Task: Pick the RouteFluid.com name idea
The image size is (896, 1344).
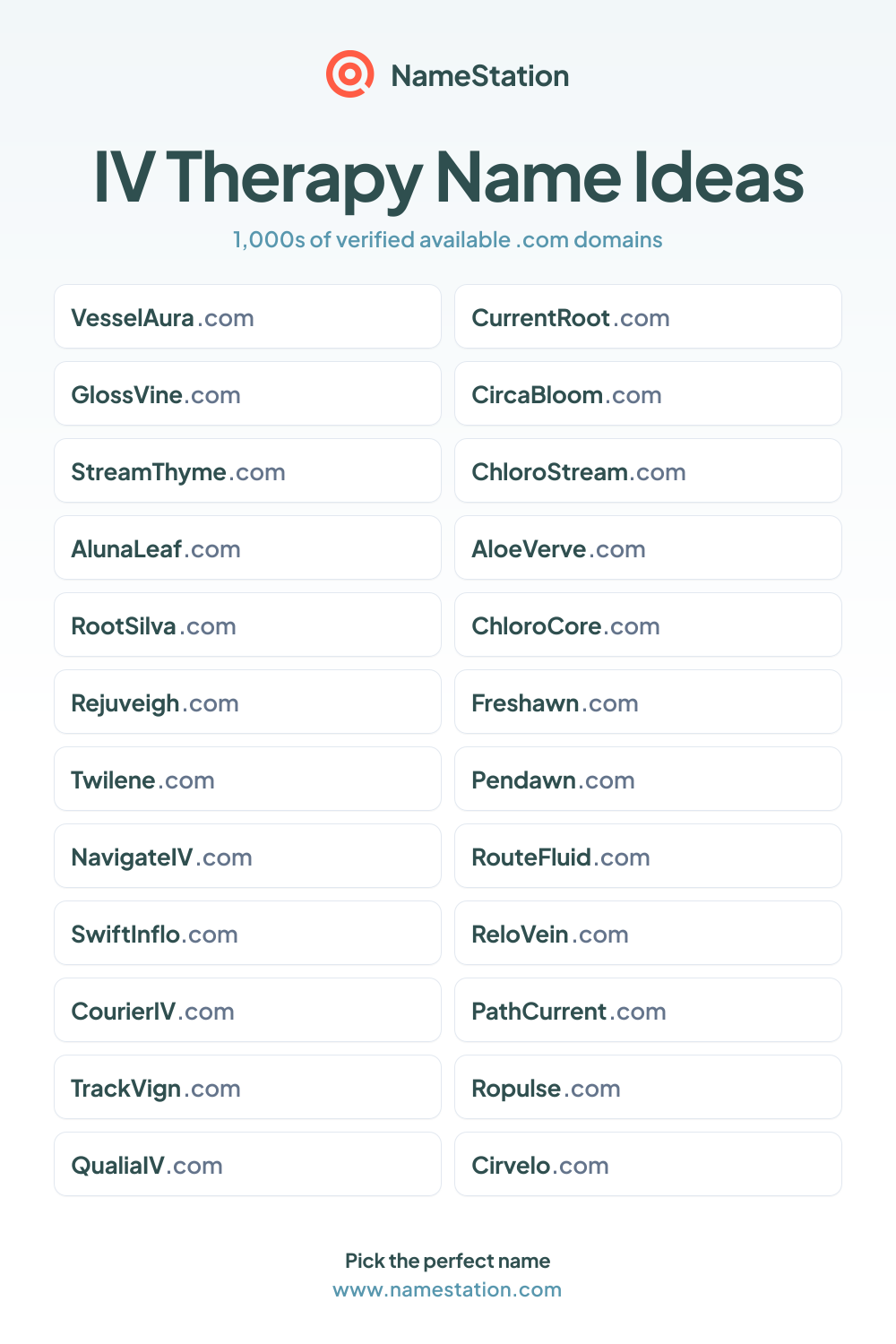Action: [648, 856]
